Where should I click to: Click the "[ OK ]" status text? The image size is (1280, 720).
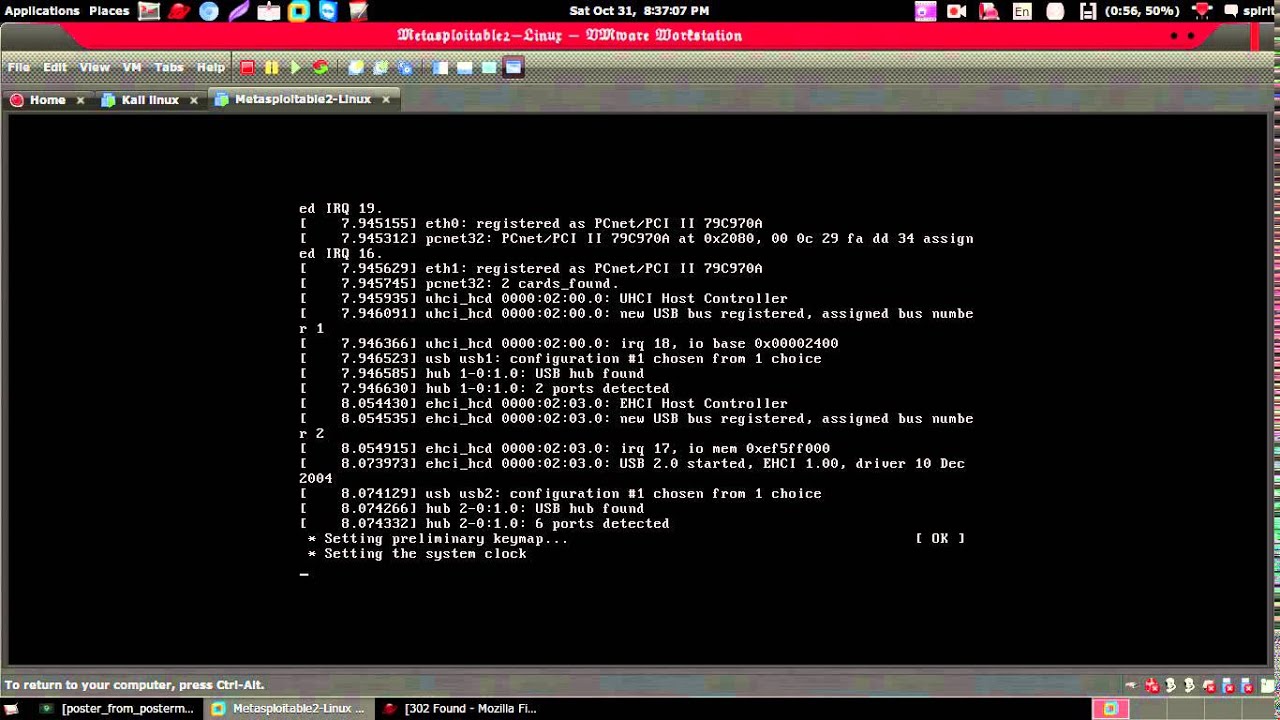(x=940, y=539)
